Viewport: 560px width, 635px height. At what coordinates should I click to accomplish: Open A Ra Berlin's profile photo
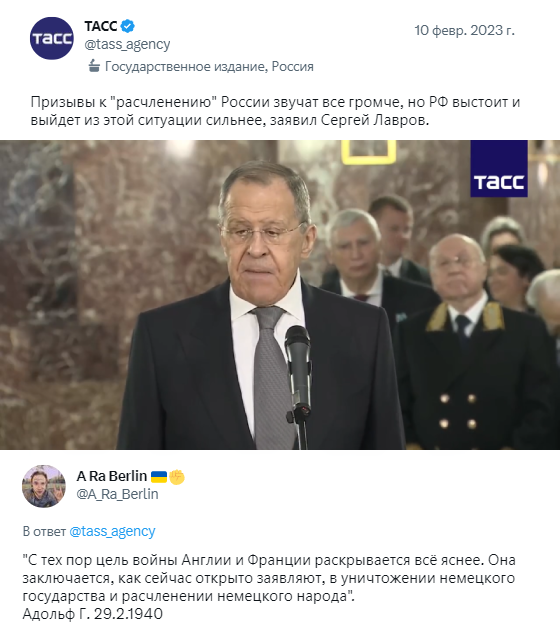[44, 486]
